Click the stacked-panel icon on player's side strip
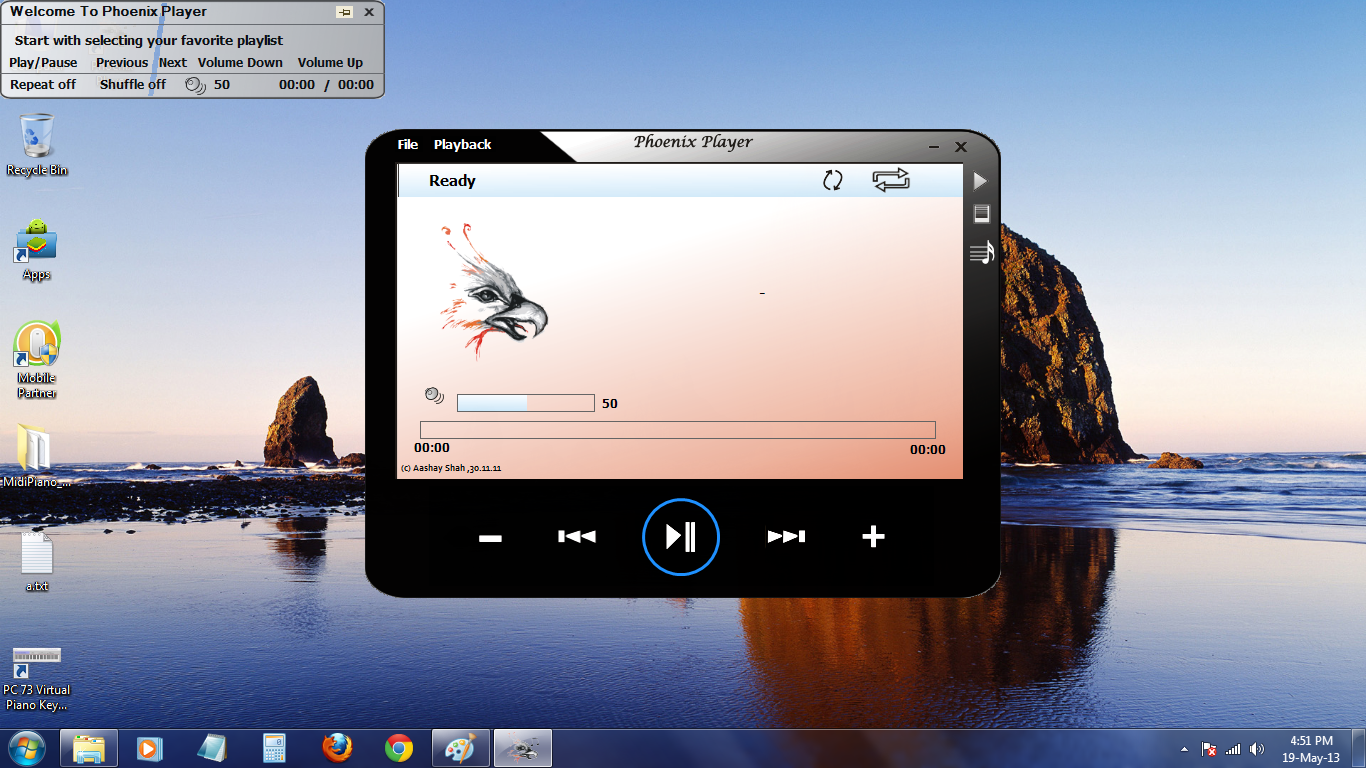Screen dimensions: 1366x768 coord(981,213)
